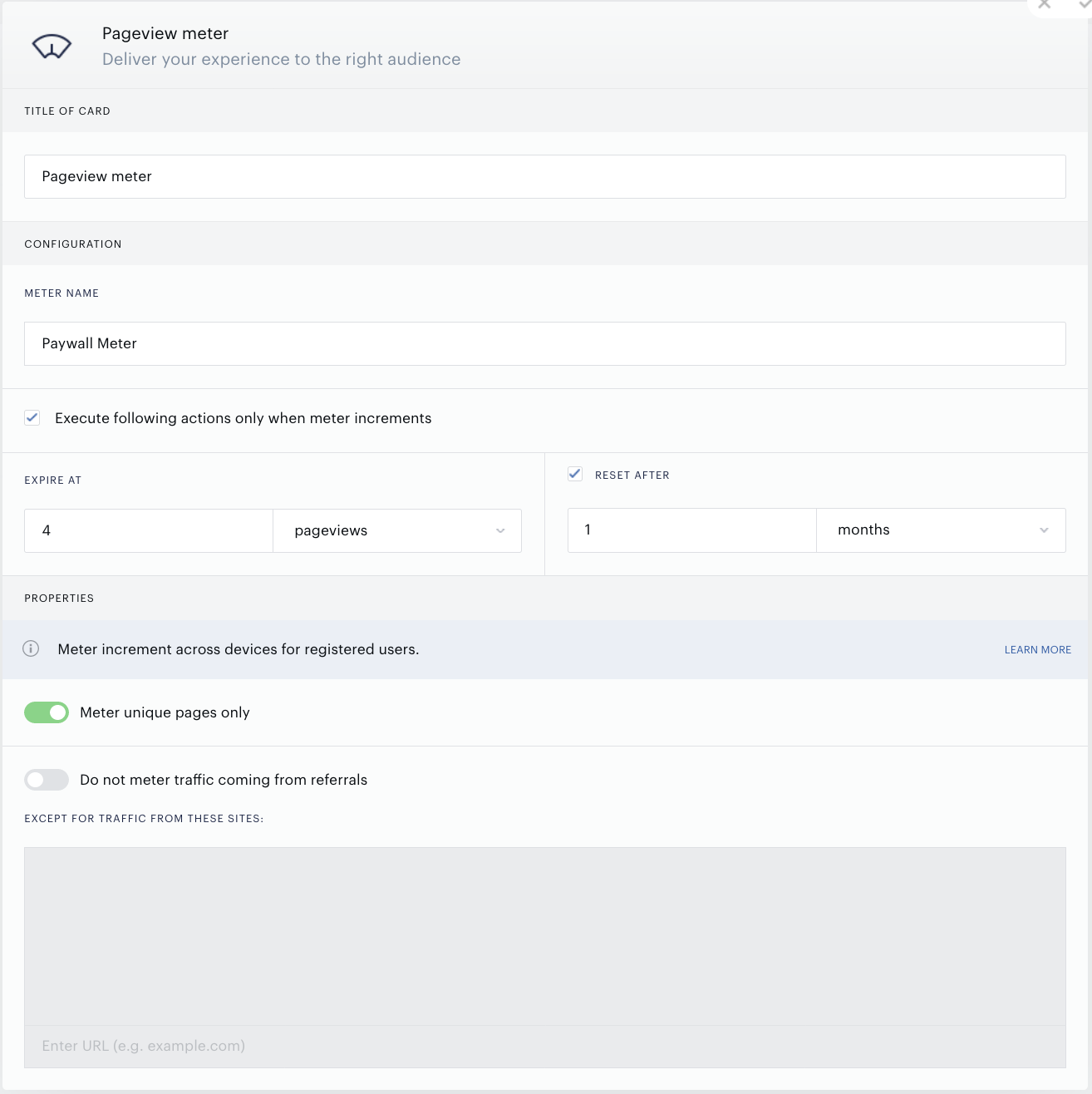Click the Enter URL input field
Viewport: 1092px width, 1094px height.
click(x=545, y=1046)
